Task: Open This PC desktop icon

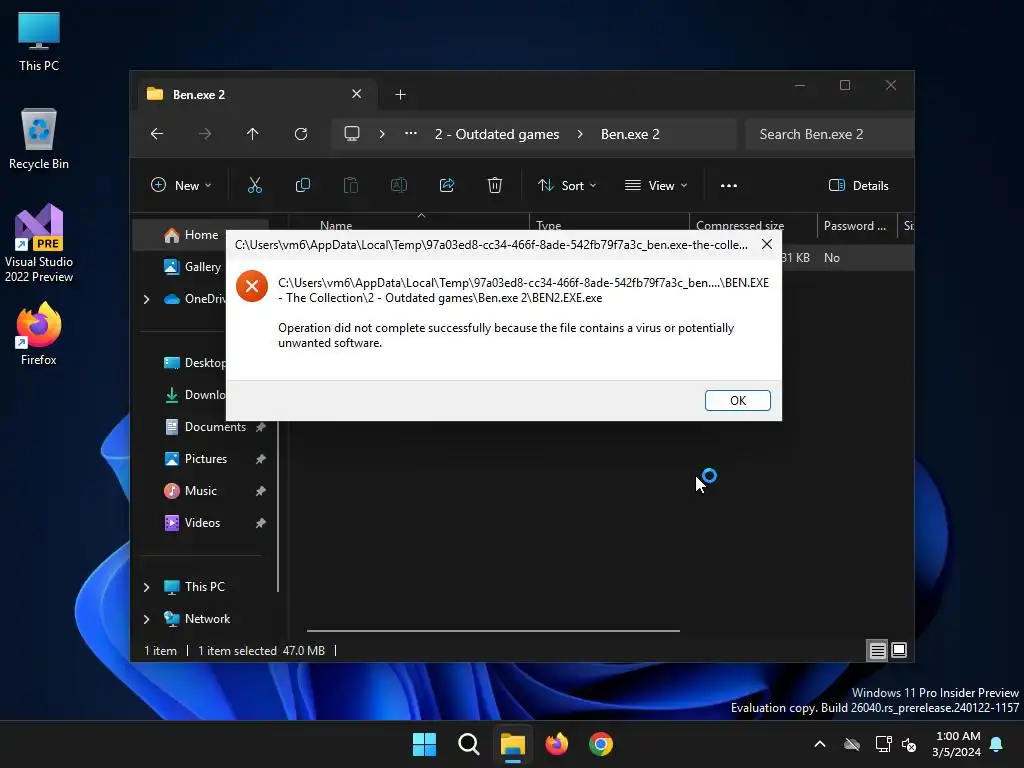Action: pyautogui.click(x=39, y=42)
